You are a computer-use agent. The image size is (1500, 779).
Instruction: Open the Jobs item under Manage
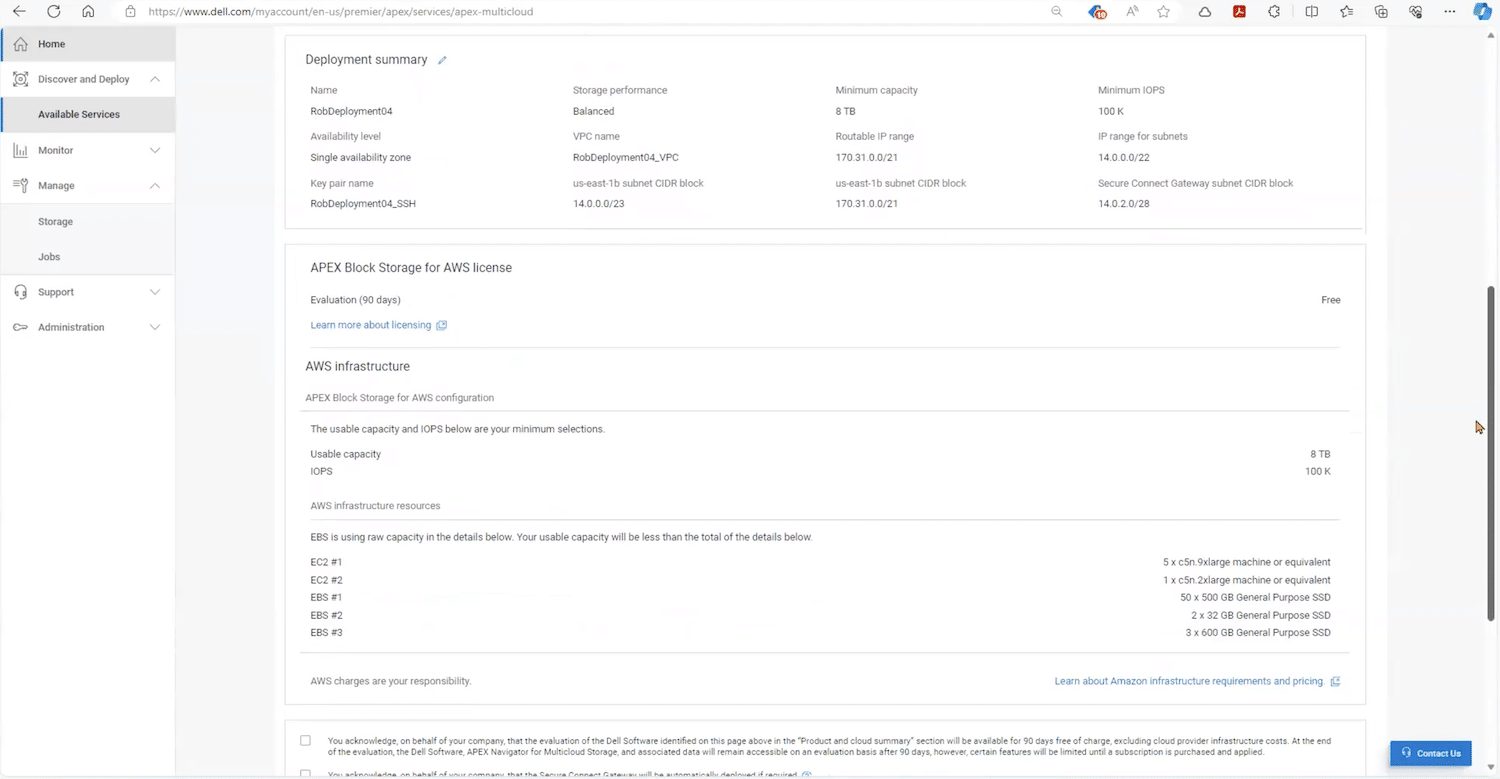(x=49, y=257)
